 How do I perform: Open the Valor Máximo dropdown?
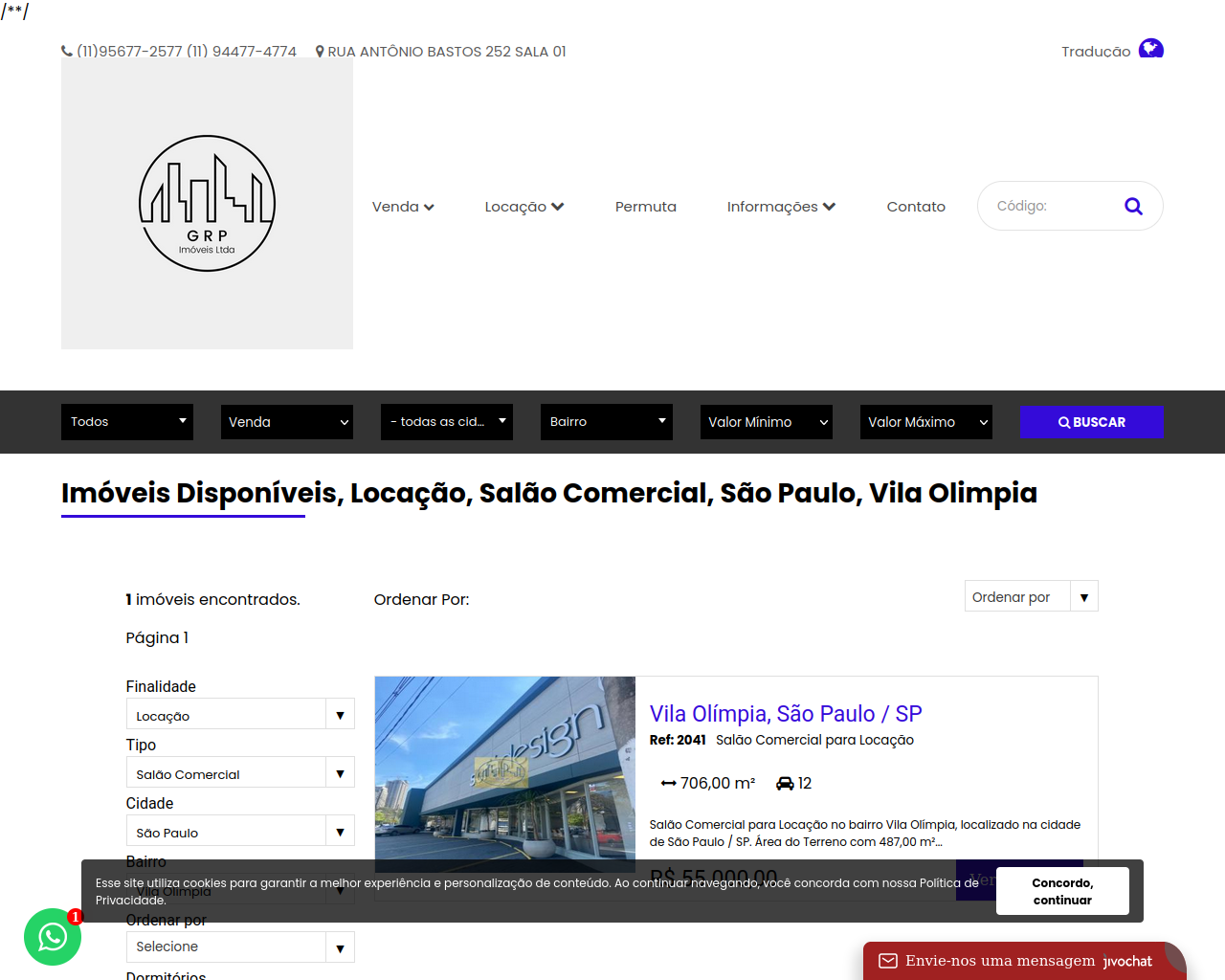926,422
